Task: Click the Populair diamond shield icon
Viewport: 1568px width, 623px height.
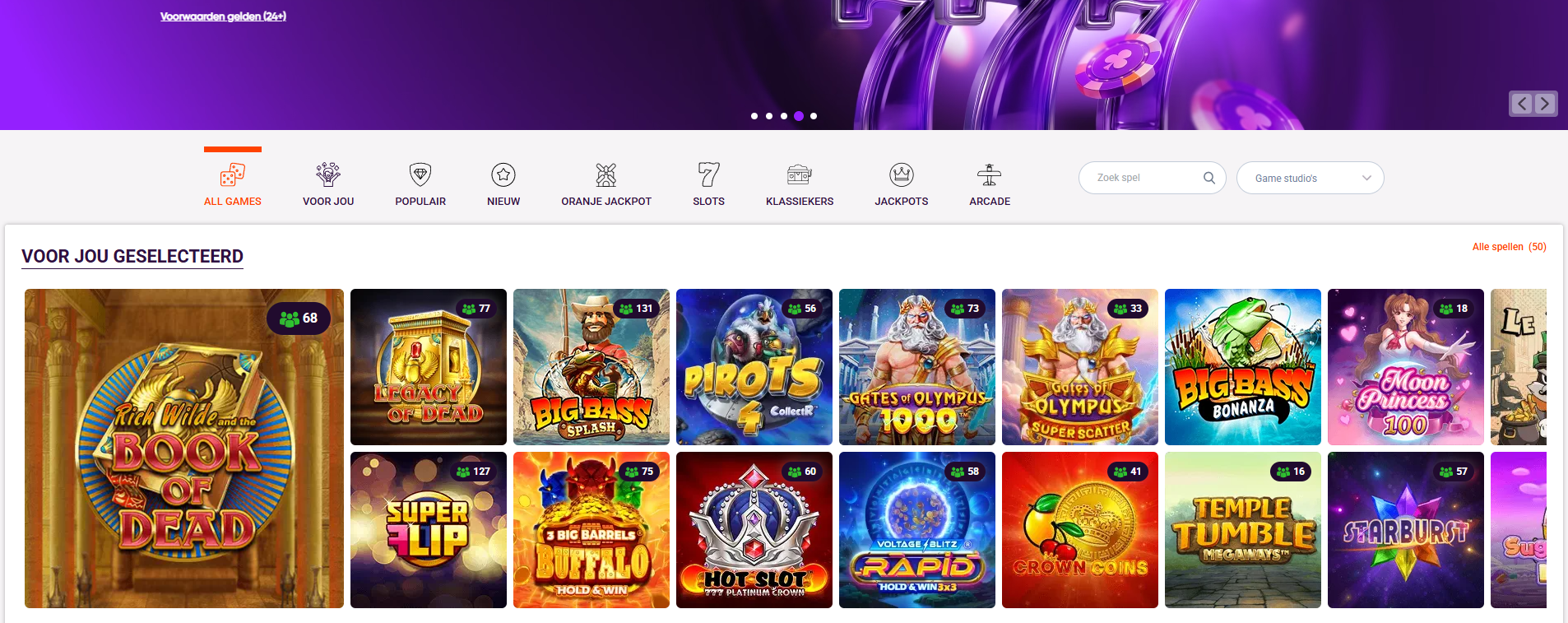Action: (420, 174)
